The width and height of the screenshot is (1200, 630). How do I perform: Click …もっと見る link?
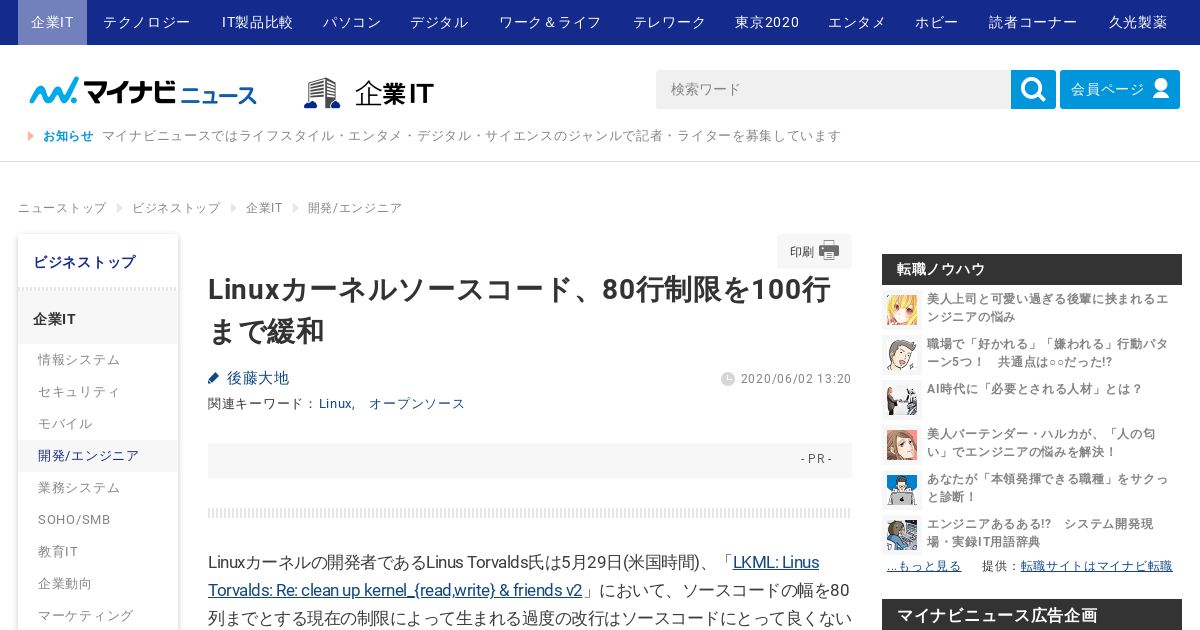[x=924, y=566]
